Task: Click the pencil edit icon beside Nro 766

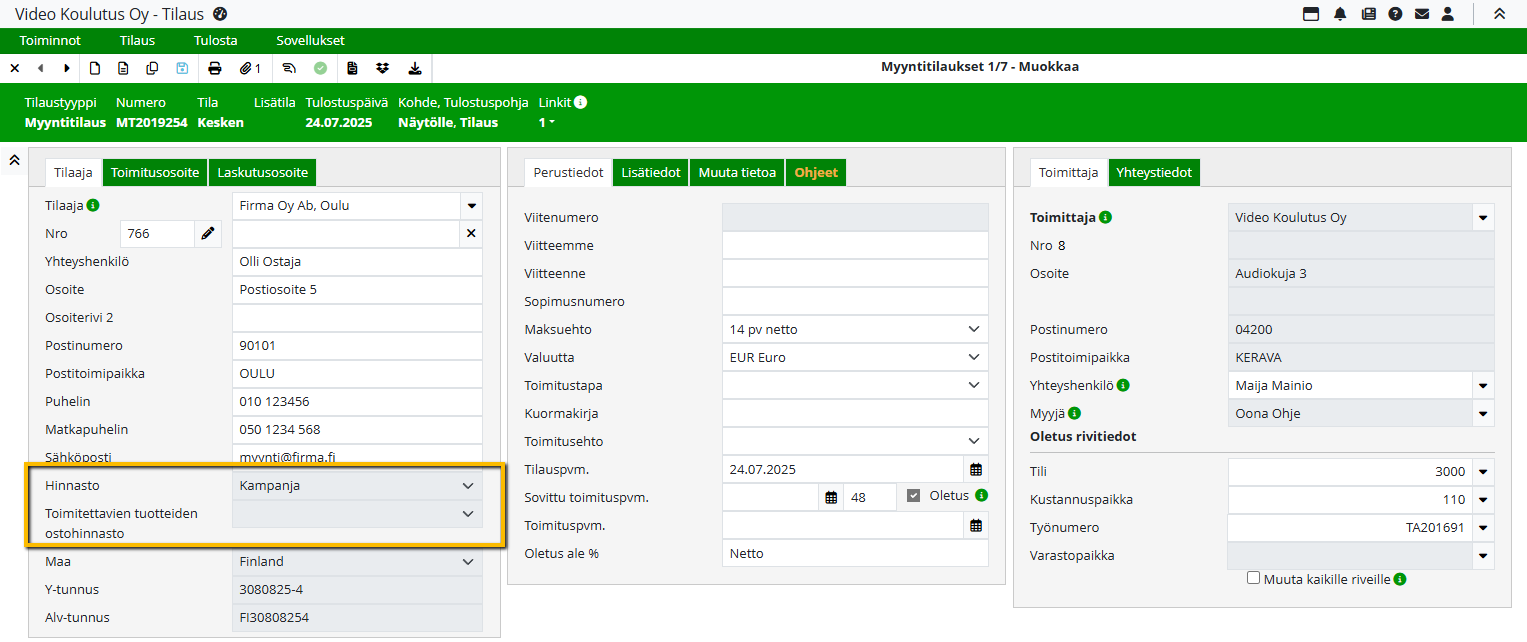Action: pyautogui.click(x=207, y=233)
